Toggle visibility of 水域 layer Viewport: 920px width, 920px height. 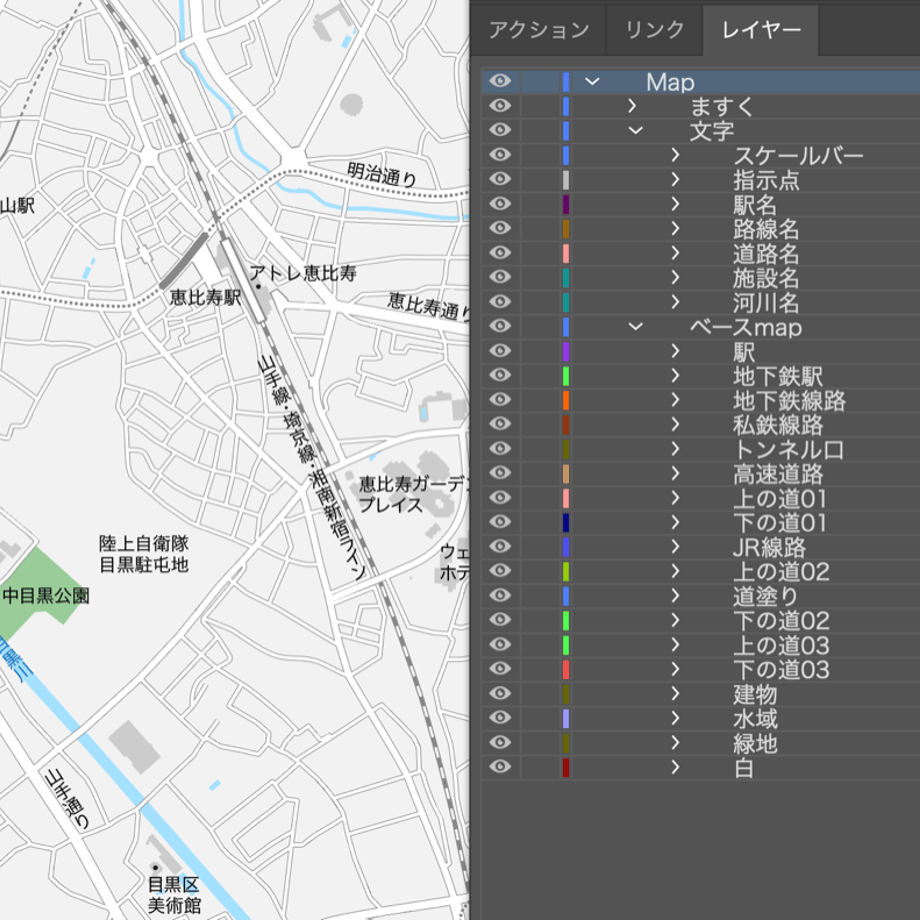pyautogui.click(x=500, y=718)
